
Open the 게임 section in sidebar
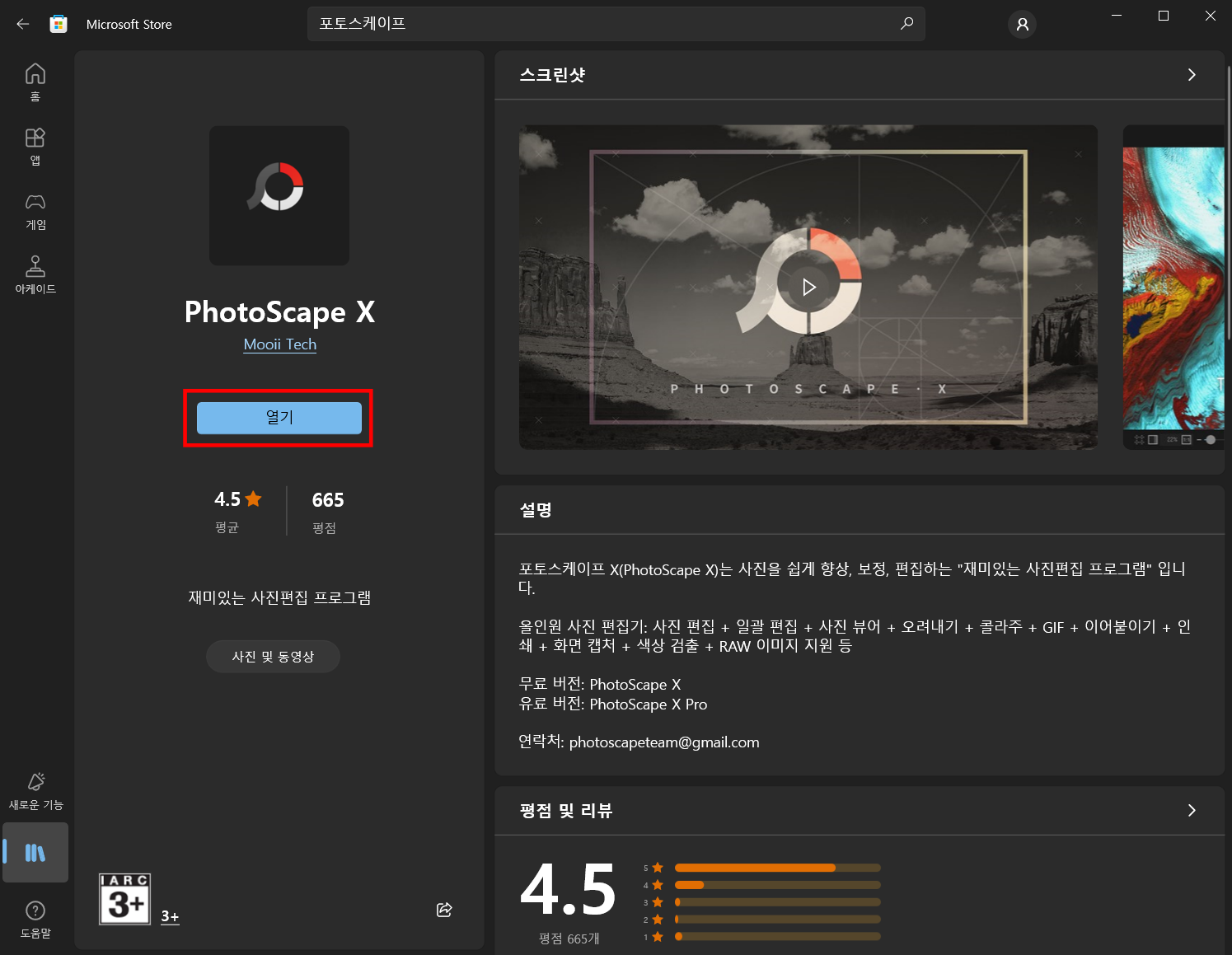coord(35,211)
